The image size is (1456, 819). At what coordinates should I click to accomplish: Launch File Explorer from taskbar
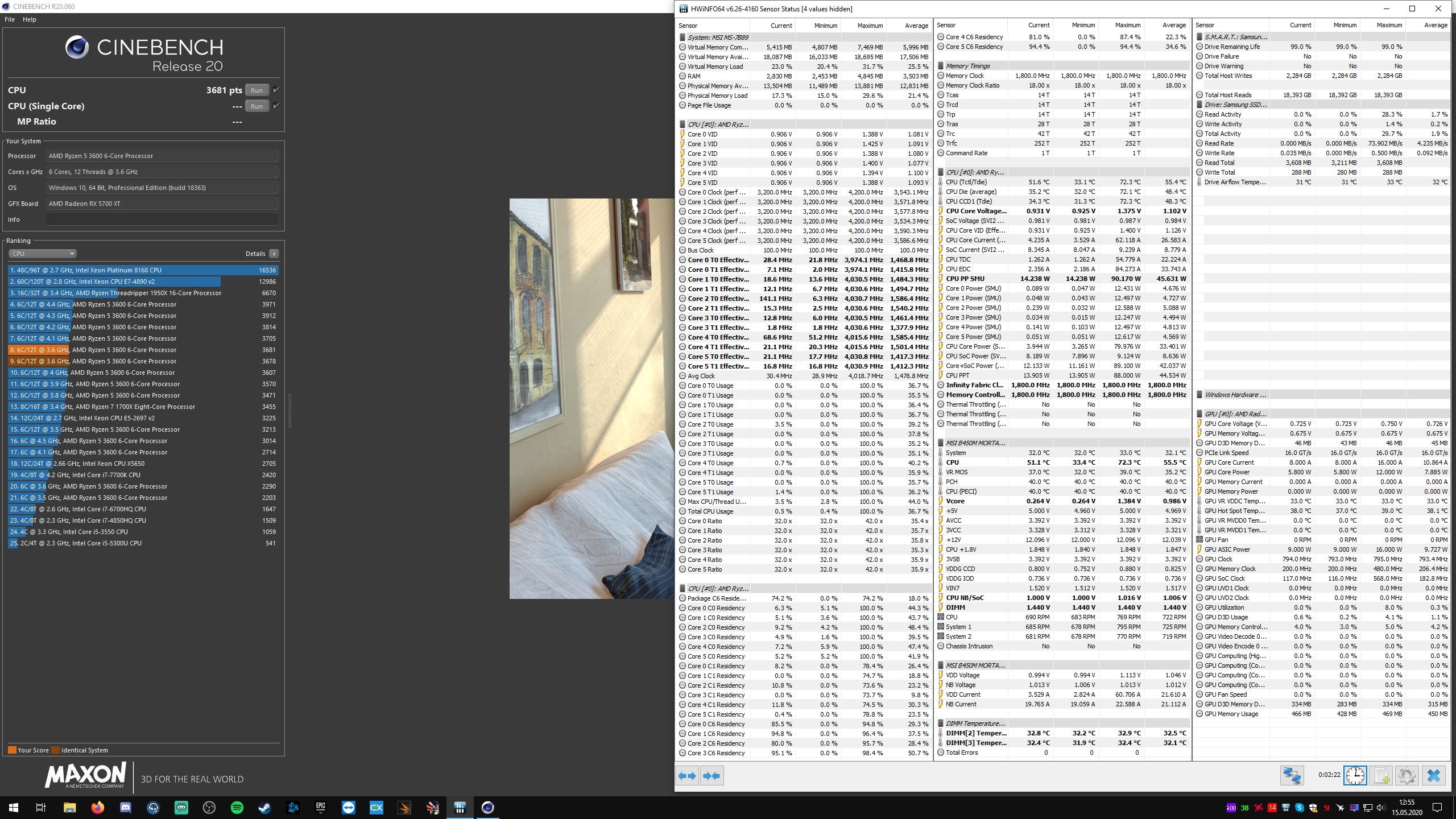click(69, 807)
